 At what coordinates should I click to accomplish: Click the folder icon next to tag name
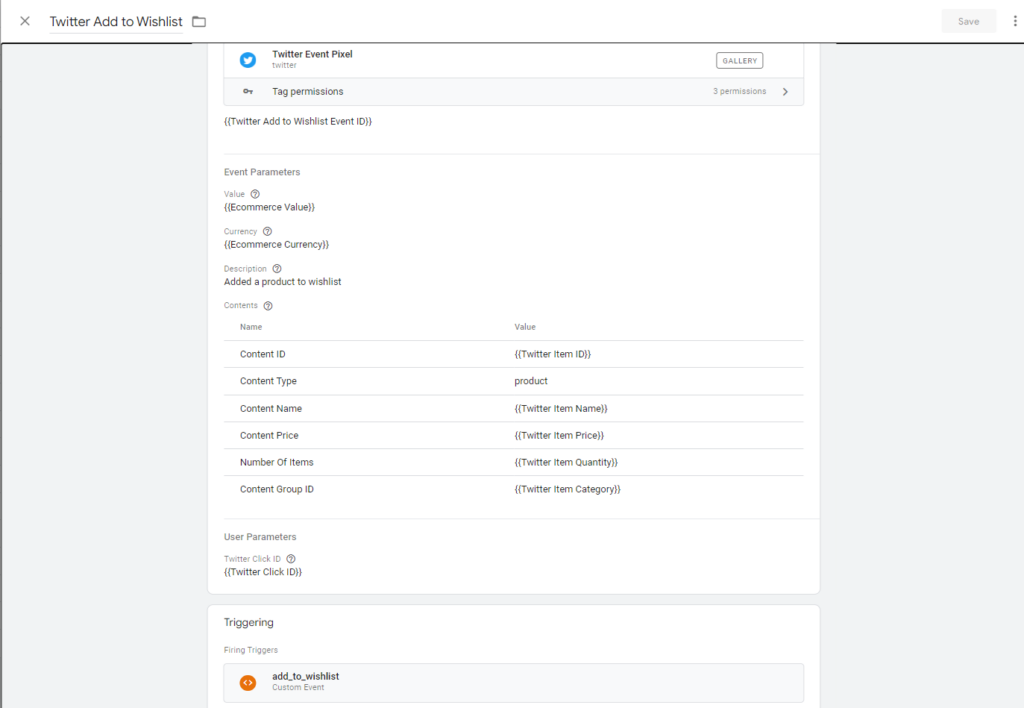click(199, 21)
